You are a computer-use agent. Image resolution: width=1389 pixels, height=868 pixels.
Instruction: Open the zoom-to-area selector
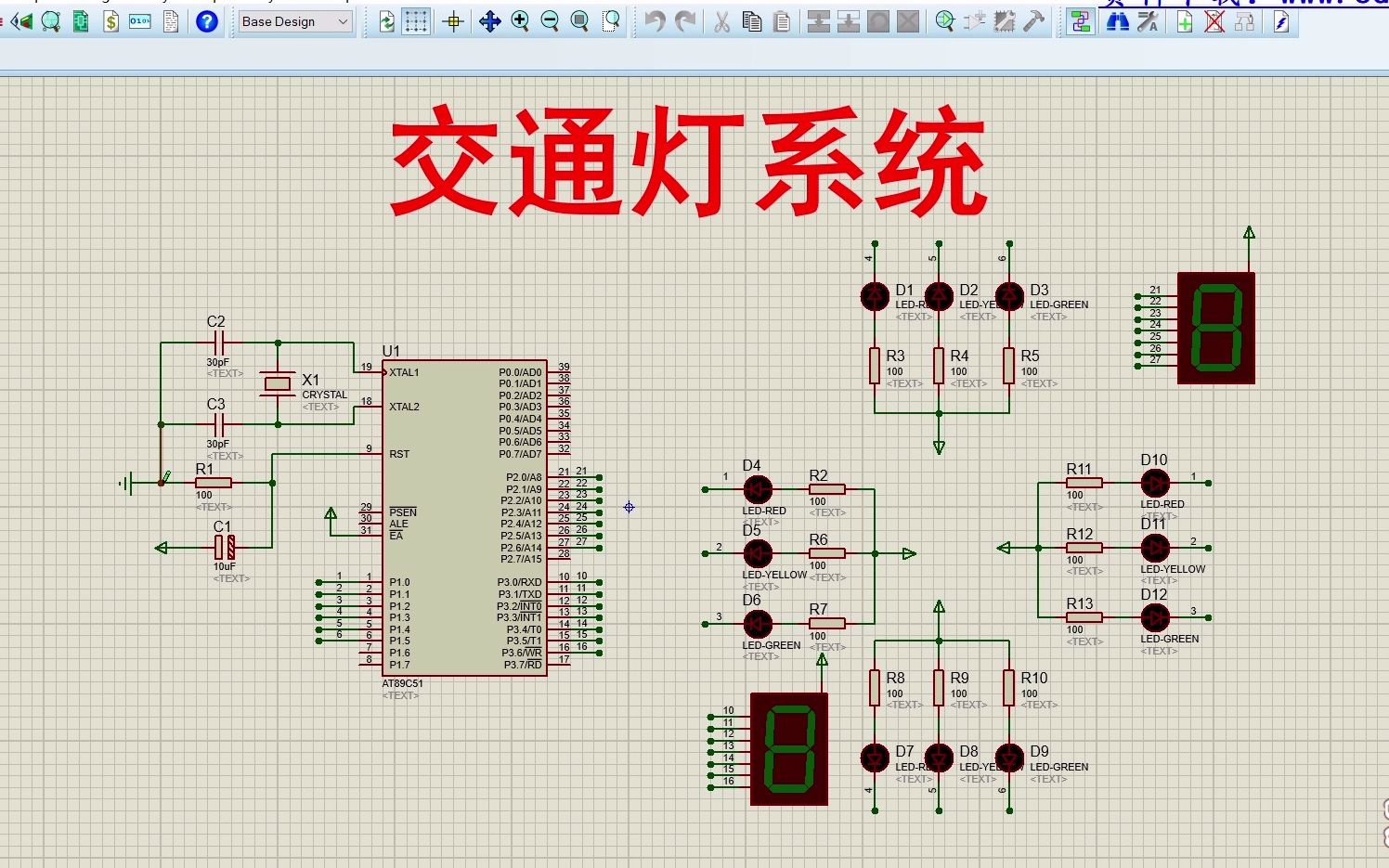tap(611, 20)
